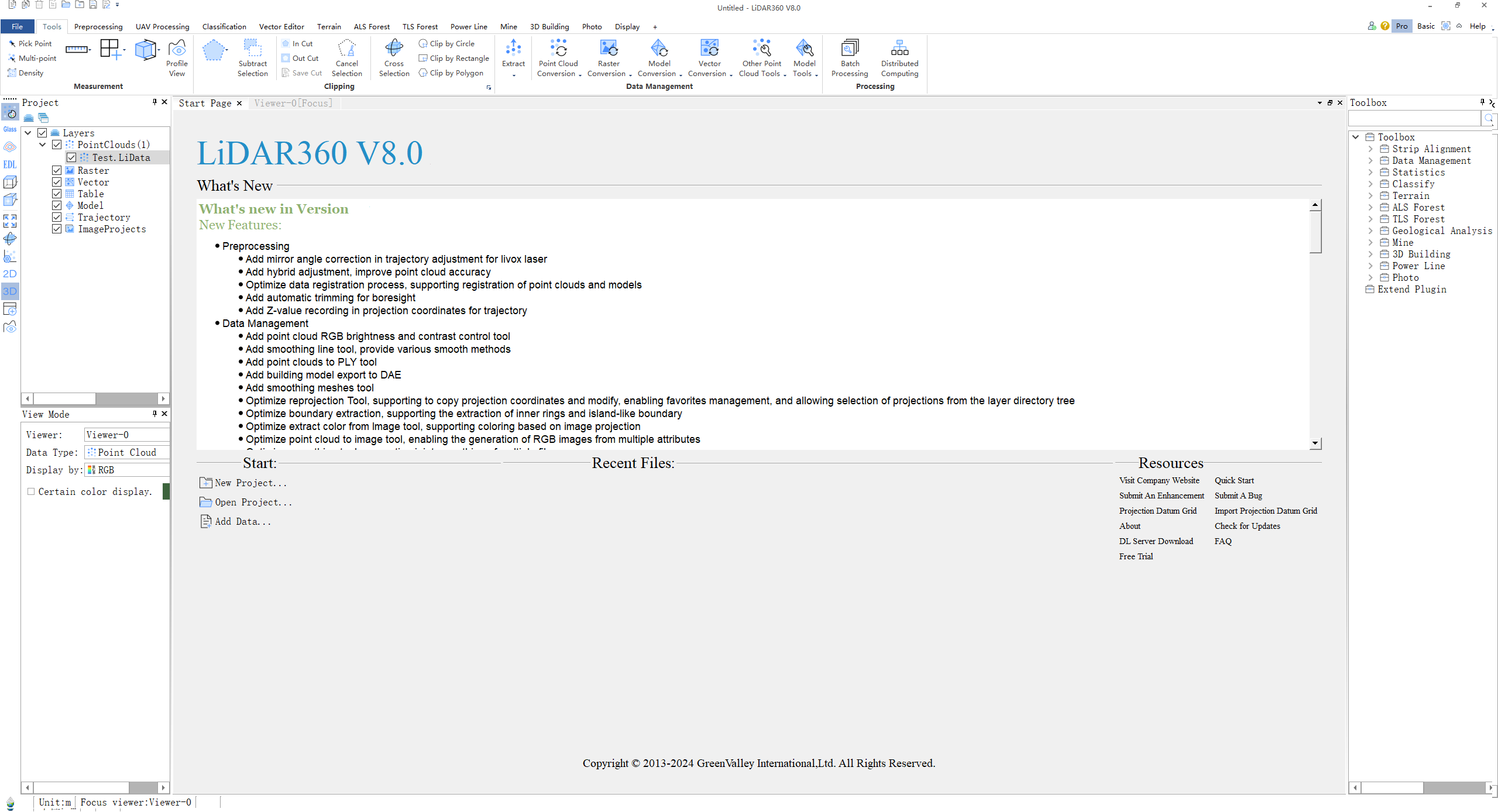Image resolution: width=1498 pixels, height=812 pixels.
Task: Switch to 2D view in sidebar
Action: [x=10, y=273]
